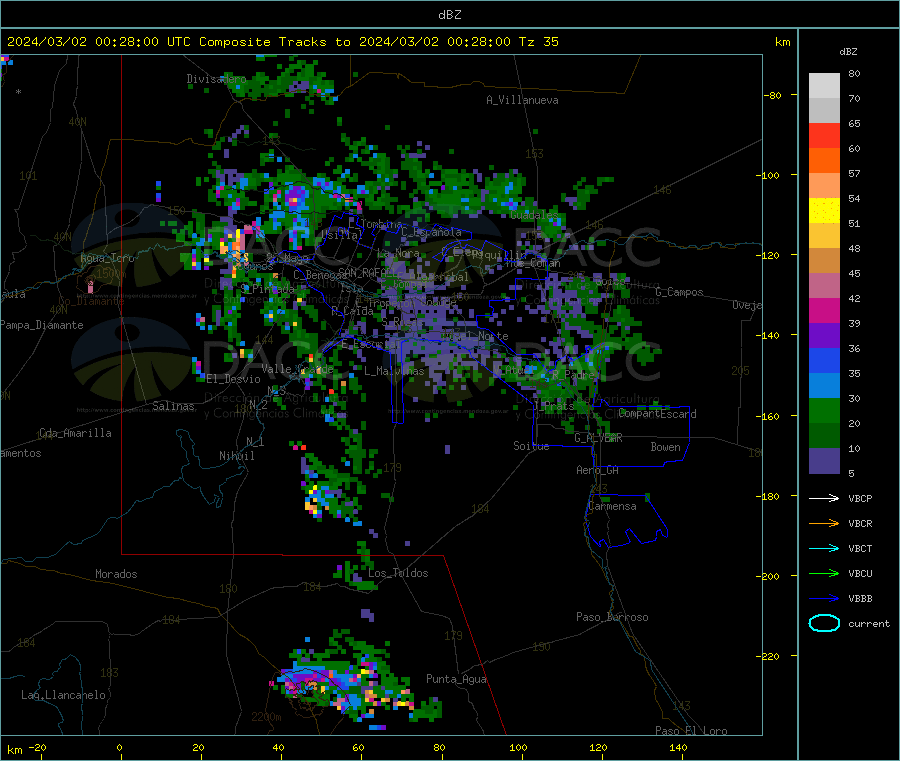Click the Los_Toldos map label
Viewport: 900px width, 761px height.
pyautogui.click(x=398, y=573)
